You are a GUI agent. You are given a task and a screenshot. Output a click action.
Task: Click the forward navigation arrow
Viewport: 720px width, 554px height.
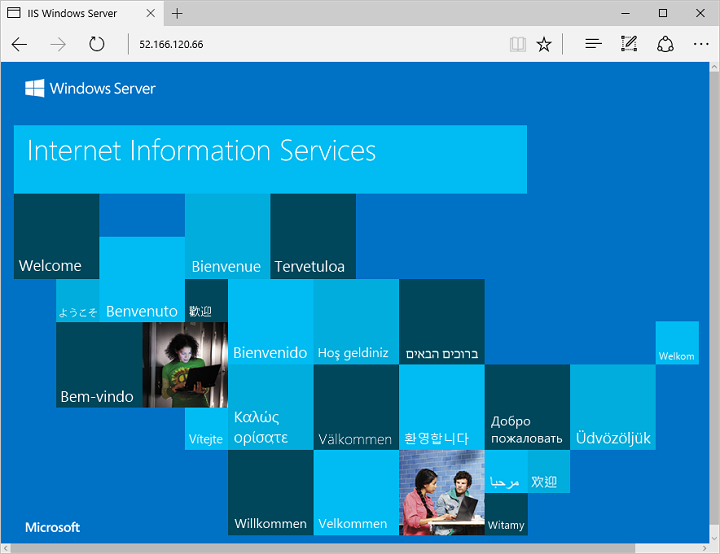coord(58,45)
